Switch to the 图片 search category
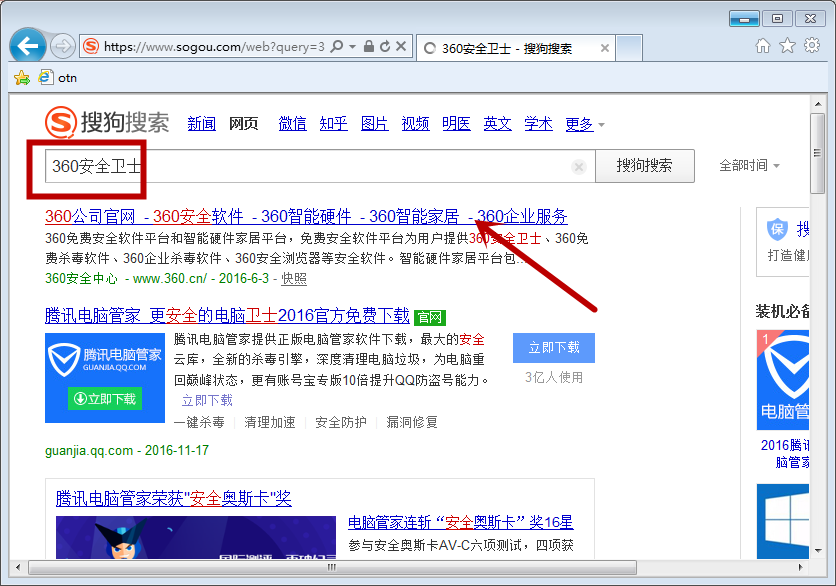 click(x=374, y=124)
